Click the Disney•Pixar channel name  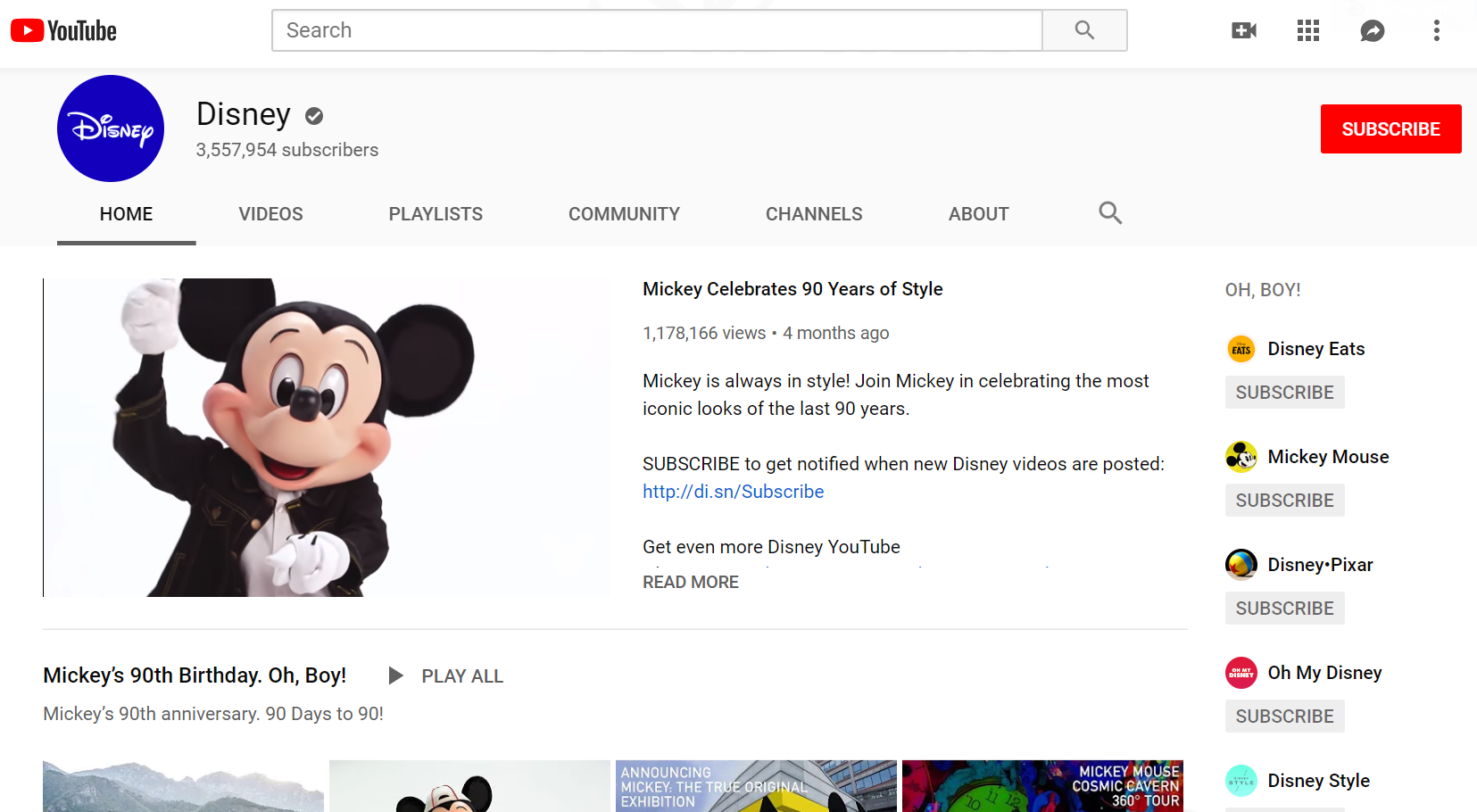pyautogui.click(x=1320, y=565)
